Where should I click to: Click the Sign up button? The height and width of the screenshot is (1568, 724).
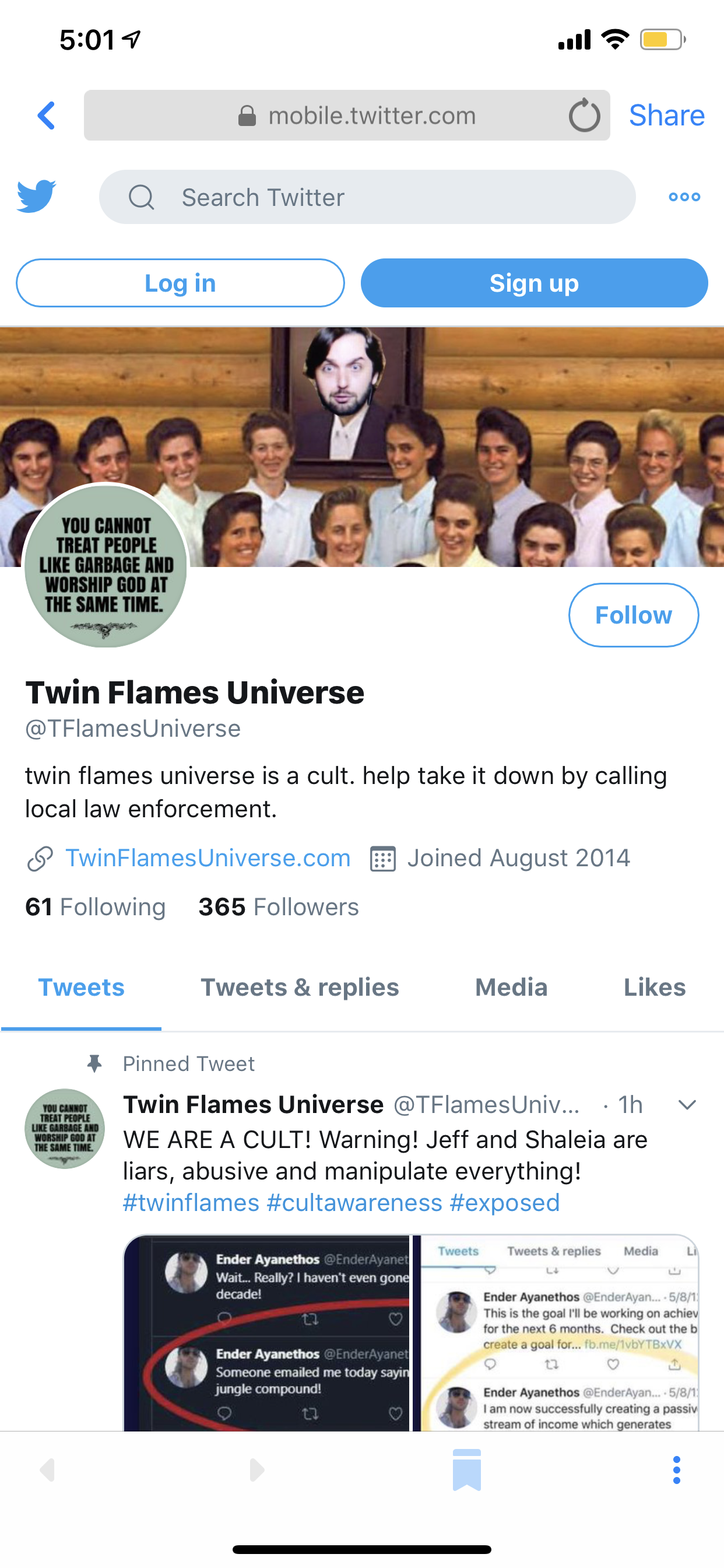click(x=534, y=283)
